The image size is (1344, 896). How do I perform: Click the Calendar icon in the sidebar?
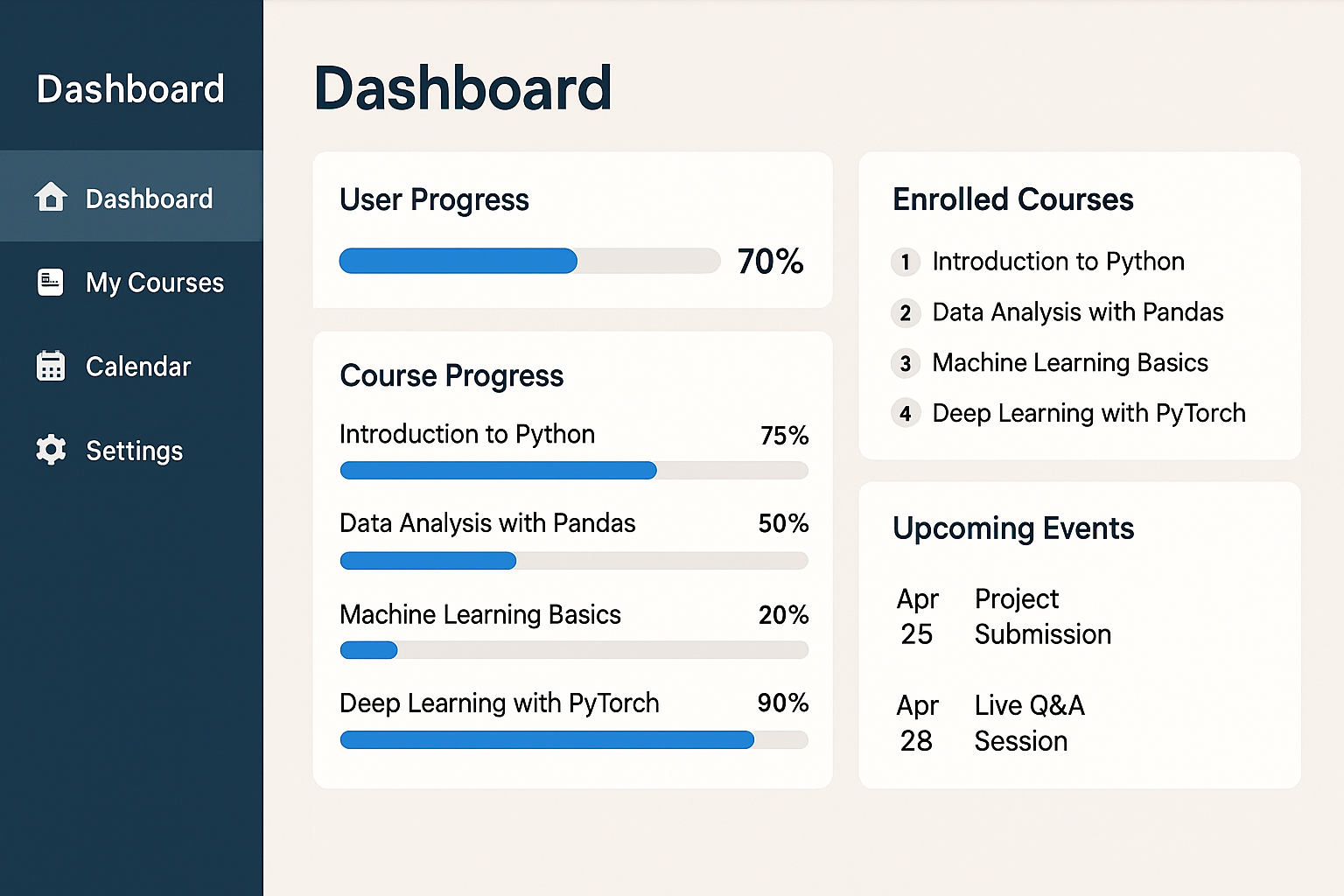(51, 366)
